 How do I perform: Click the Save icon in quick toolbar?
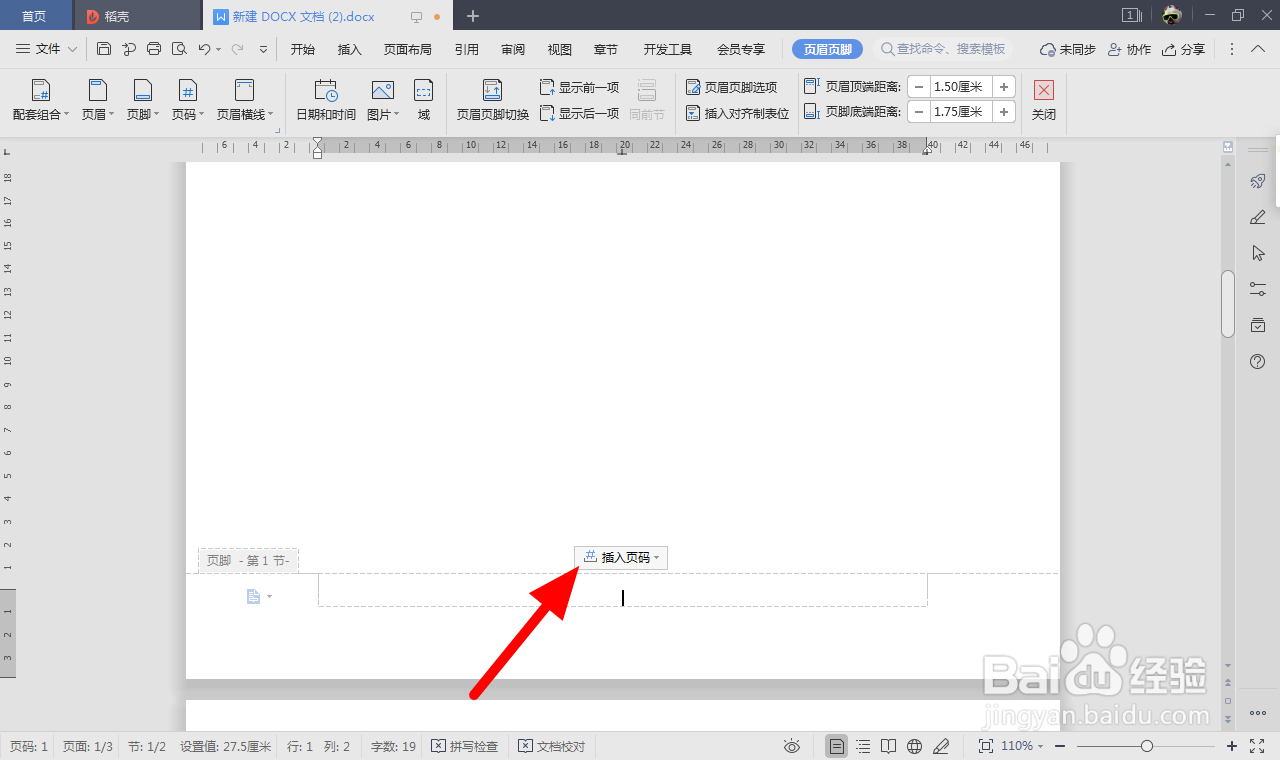(104, 49)
